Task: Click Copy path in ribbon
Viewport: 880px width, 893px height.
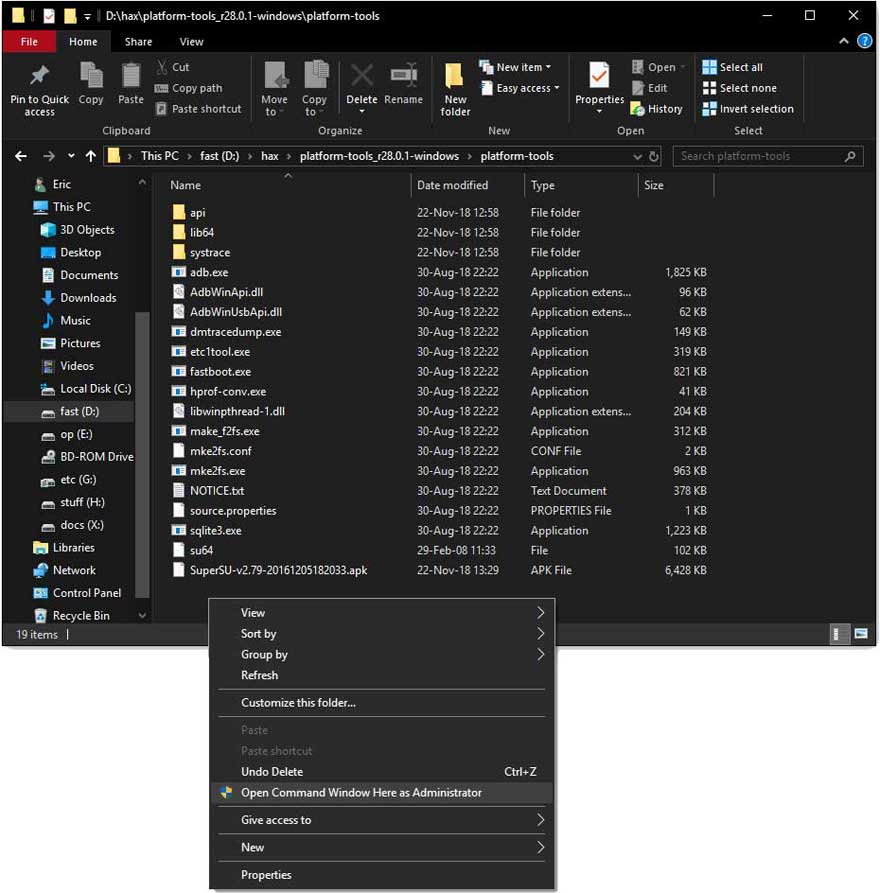Action: pos(189,88)
